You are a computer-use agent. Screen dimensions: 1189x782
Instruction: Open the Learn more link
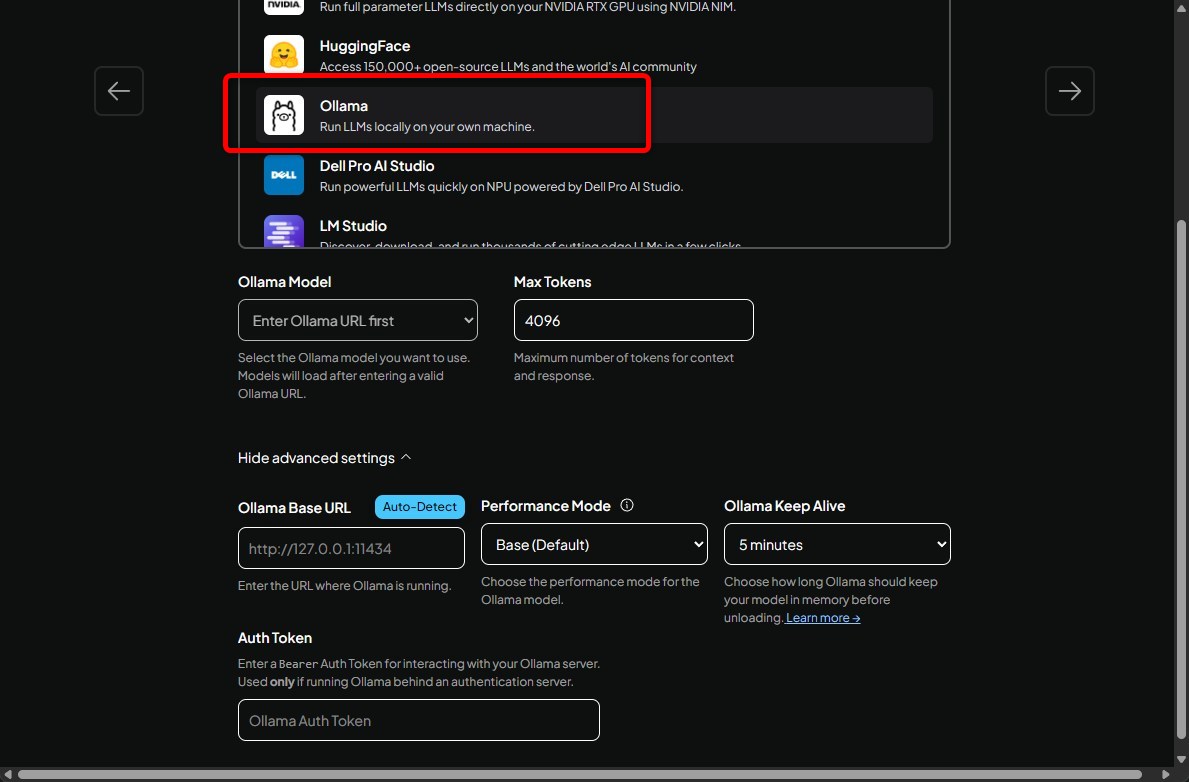pos(823,617)
